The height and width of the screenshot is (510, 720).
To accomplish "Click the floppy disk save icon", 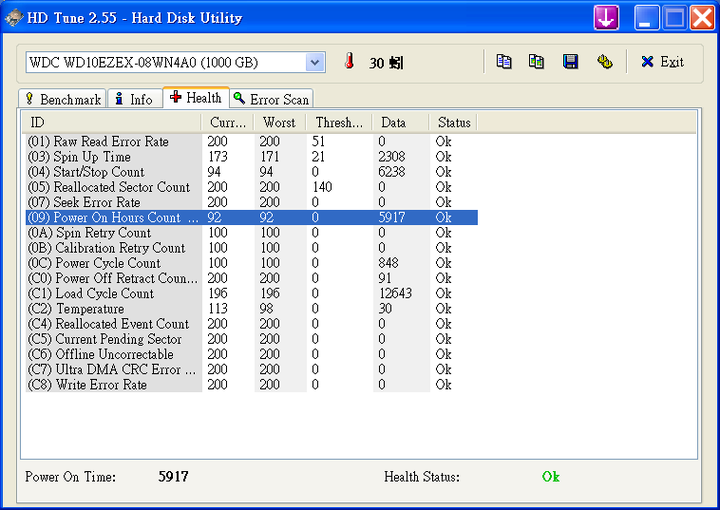I will [570, 62].
